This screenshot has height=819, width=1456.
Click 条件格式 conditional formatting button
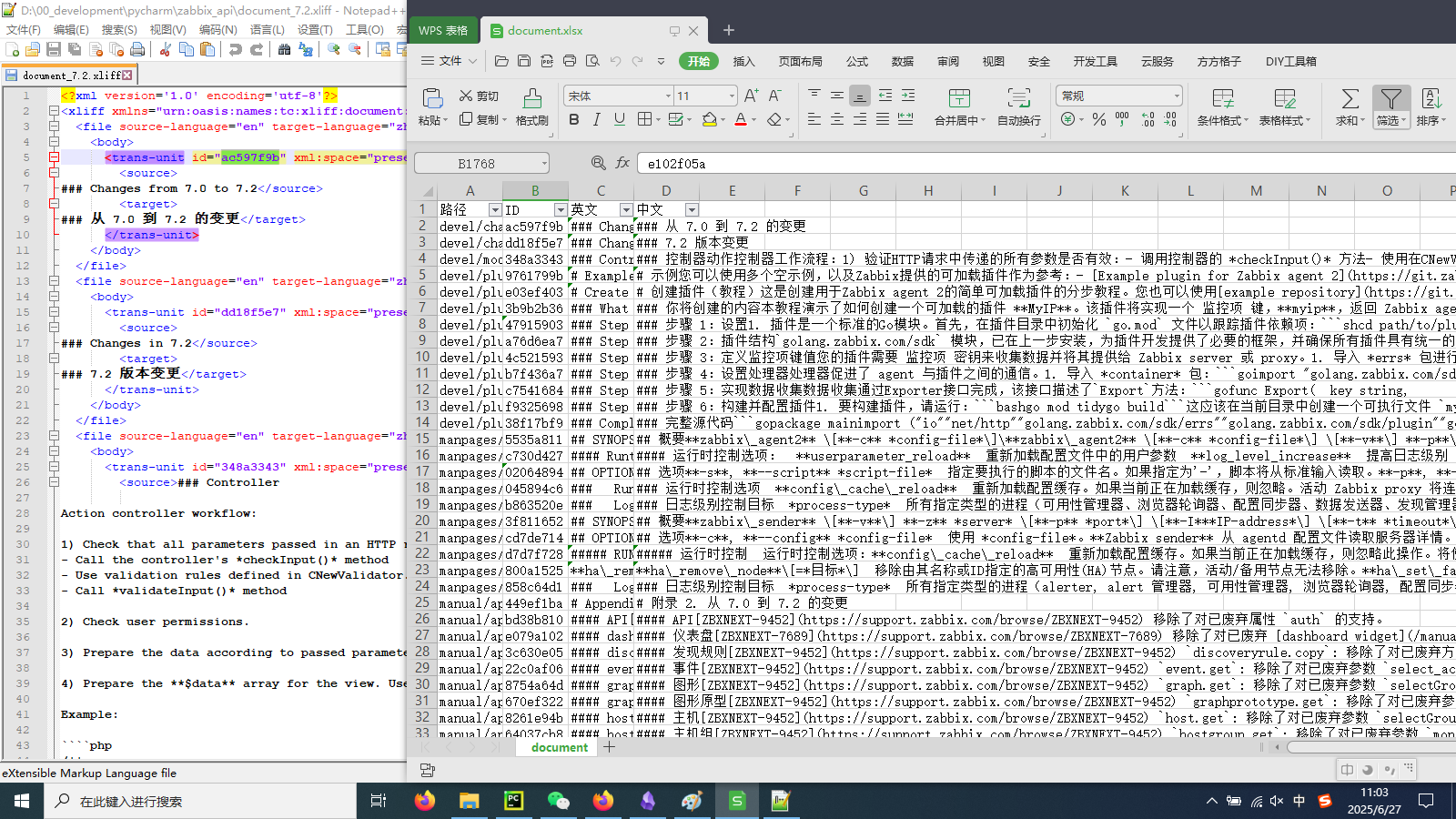tap(1223, 107)
